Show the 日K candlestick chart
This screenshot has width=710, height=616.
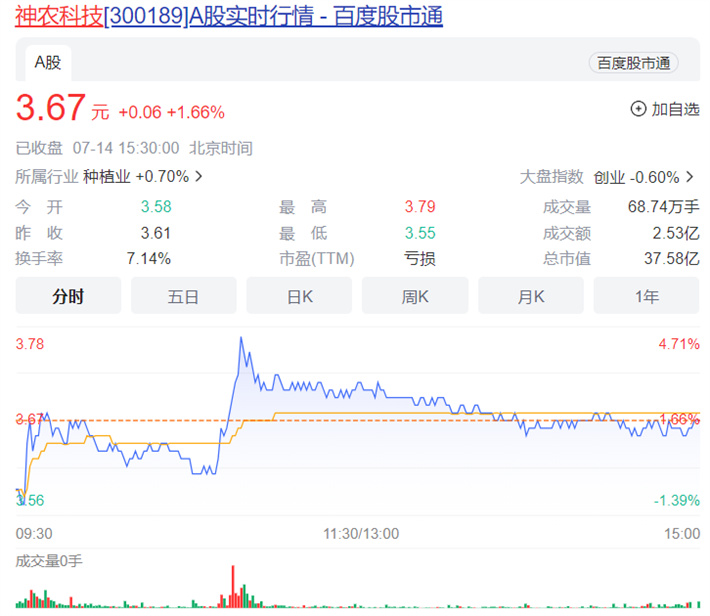click(299, 296)
